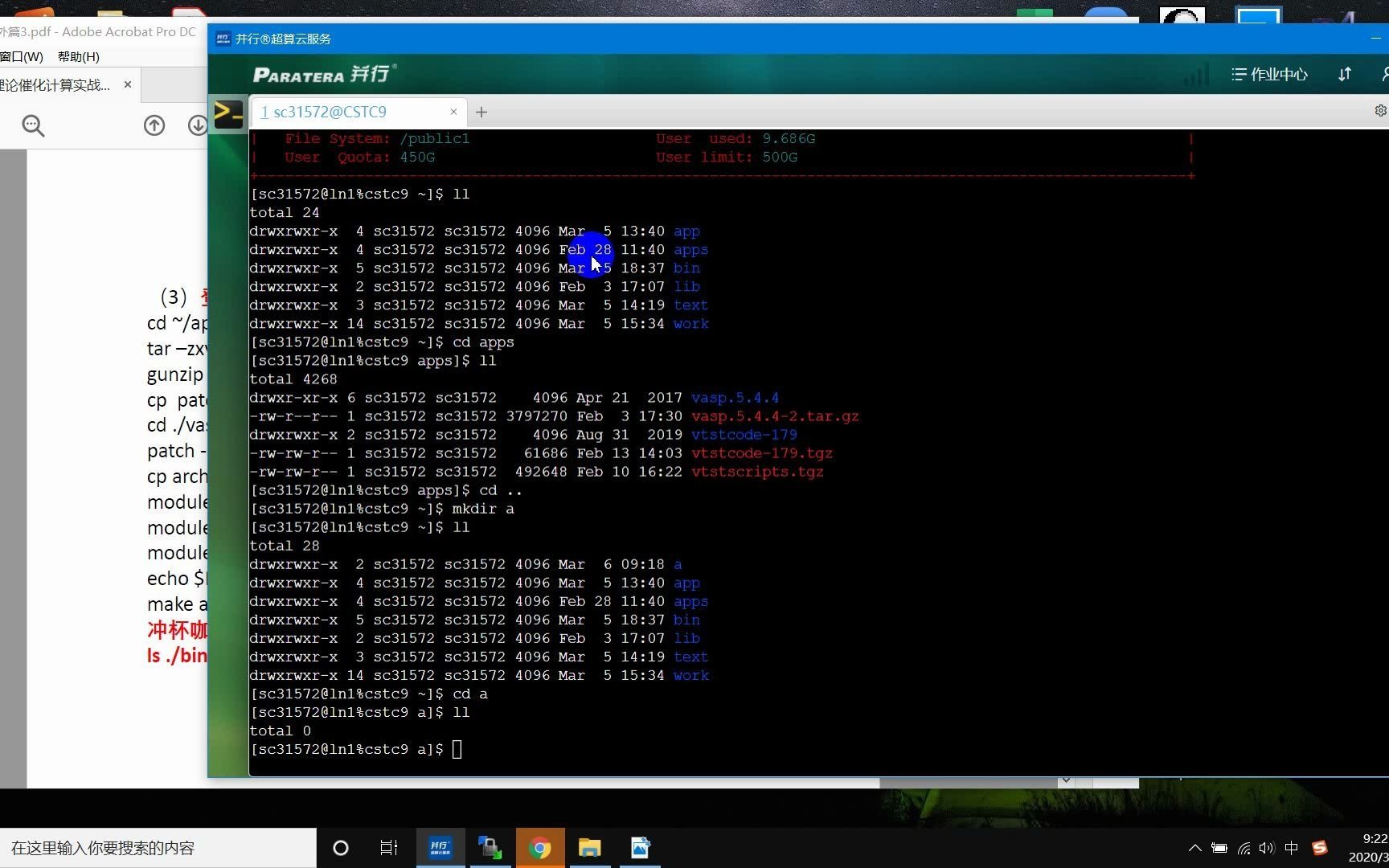The height and width of the screenshot is (868, 1389).
Task: Click 'total 0' line in terminal
Action: point(280,731)
